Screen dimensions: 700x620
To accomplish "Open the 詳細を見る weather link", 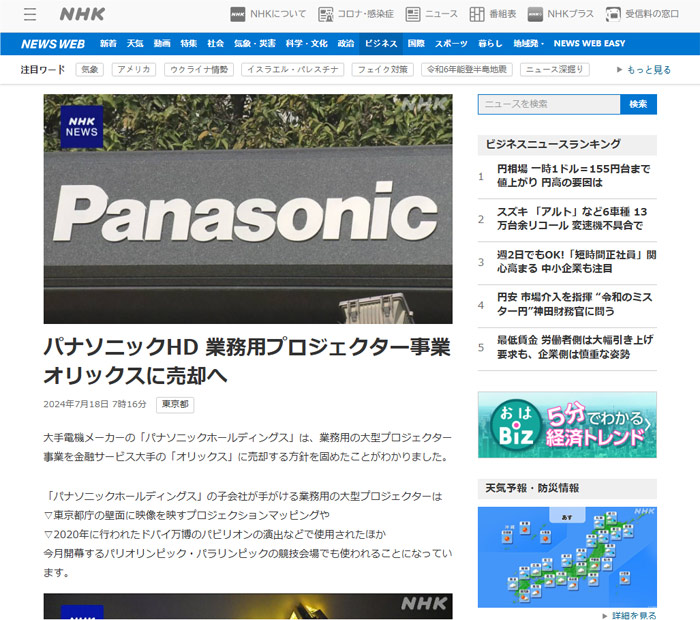I will [634, 616].
